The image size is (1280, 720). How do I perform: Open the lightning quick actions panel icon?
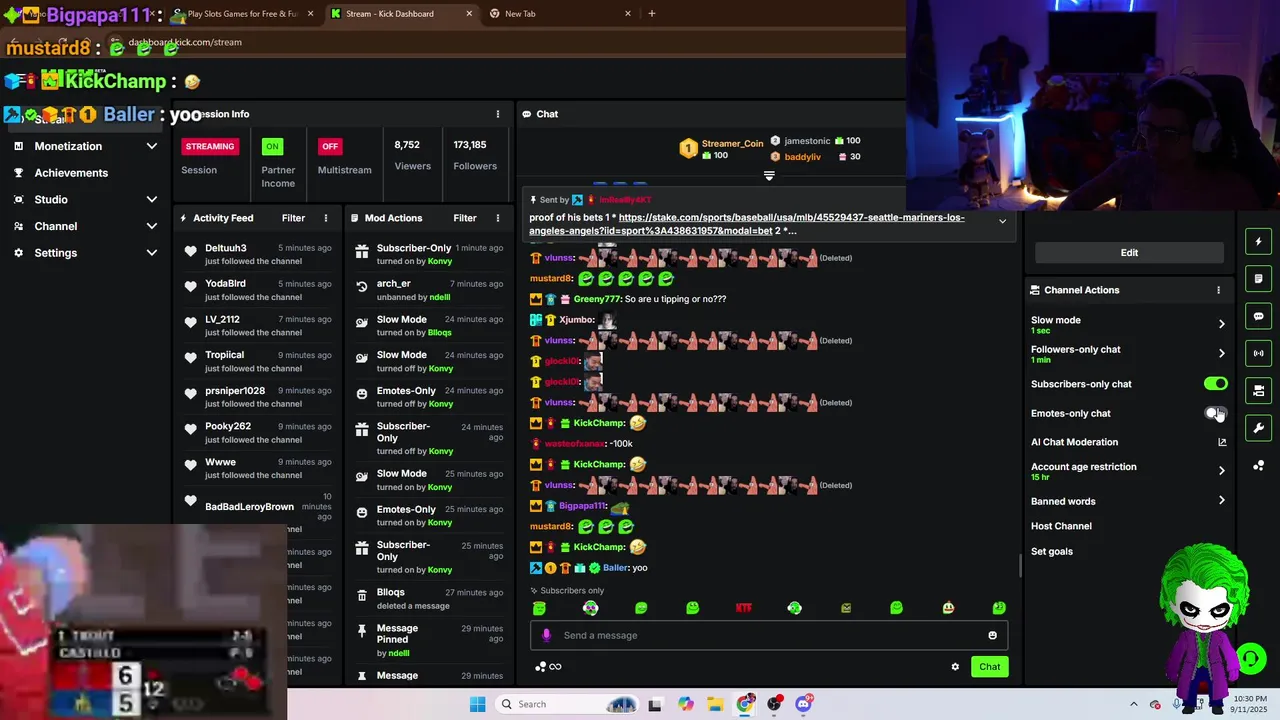(1258, 241)
